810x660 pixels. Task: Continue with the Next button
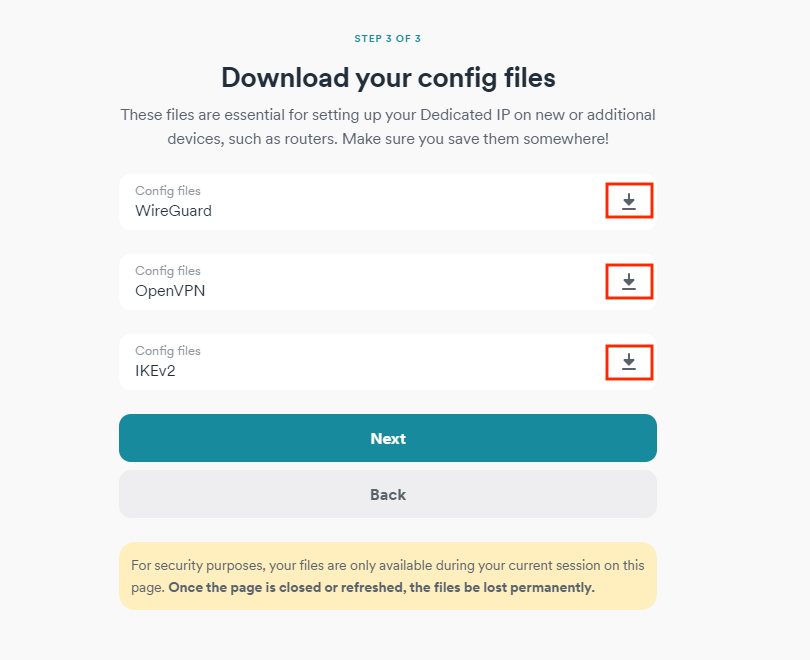(x=388, y=438)
